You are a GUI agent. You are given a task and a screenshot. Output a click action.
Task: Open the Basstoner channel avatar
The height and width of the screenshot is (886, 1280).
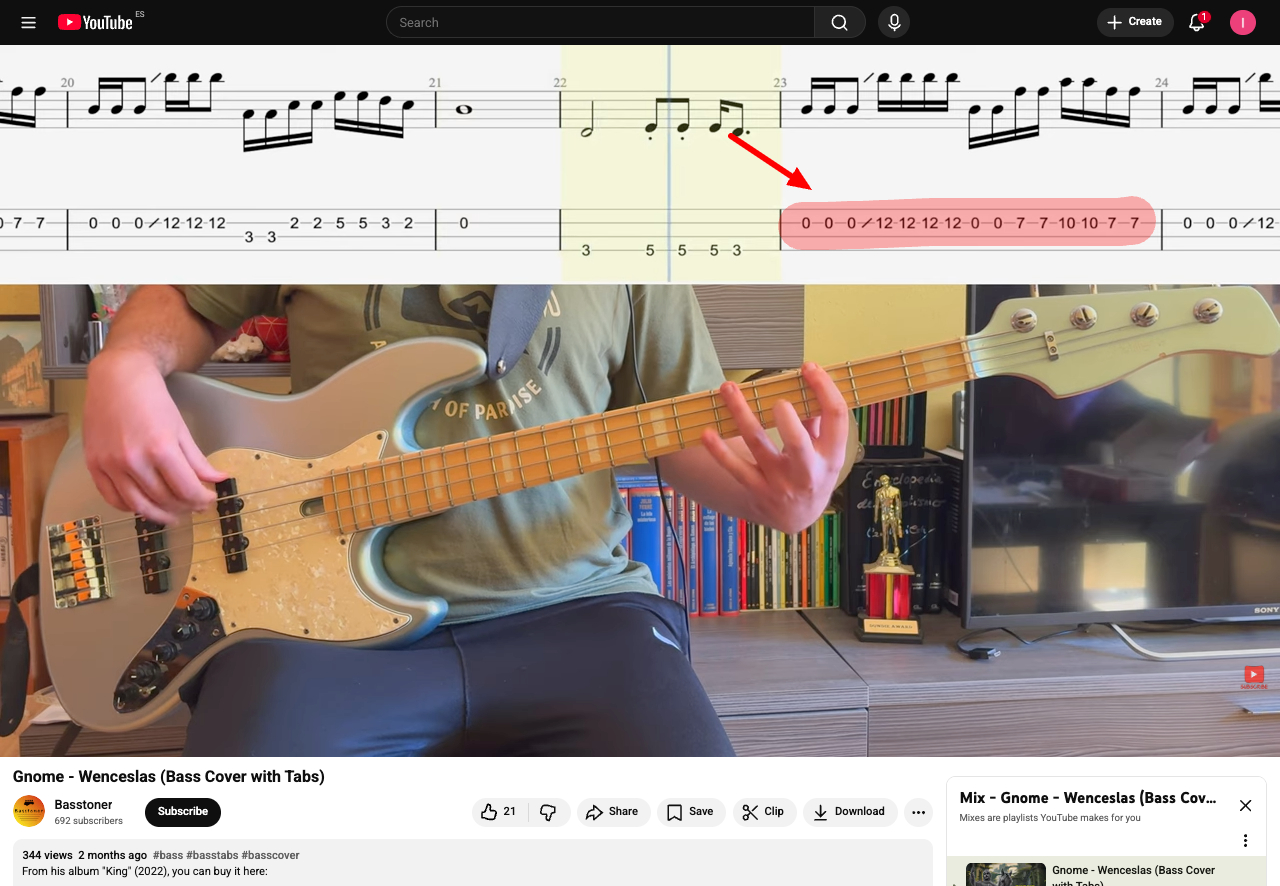pyautogui.click(x=29, y=811)
